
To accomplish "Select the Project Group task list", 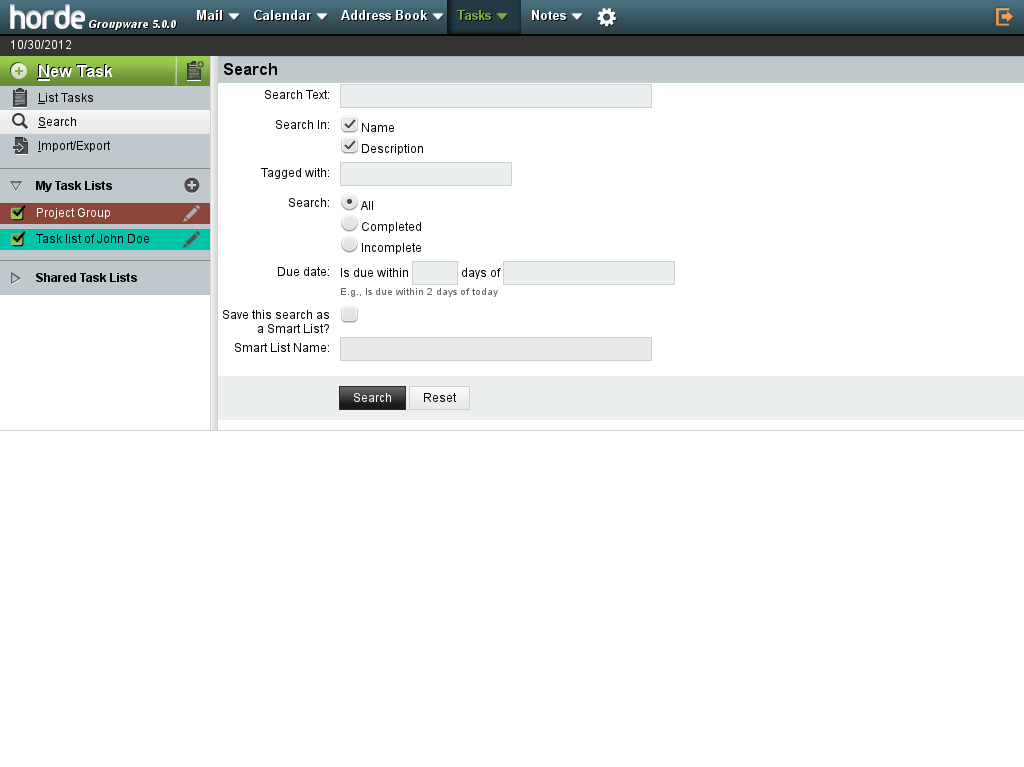I will point(73,213).
